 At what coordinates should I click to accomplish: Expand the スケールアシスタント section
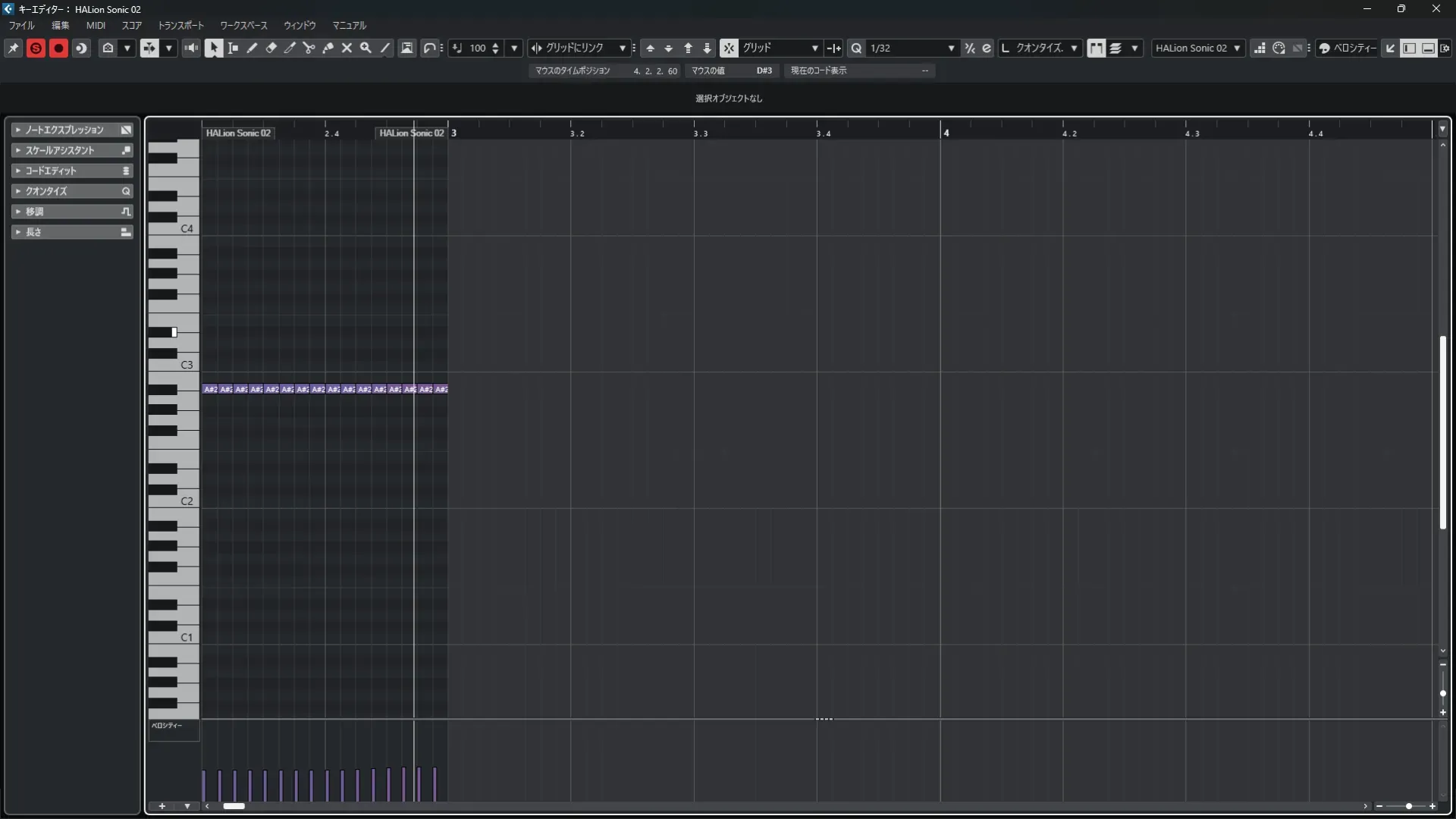(x=61, y=150)
